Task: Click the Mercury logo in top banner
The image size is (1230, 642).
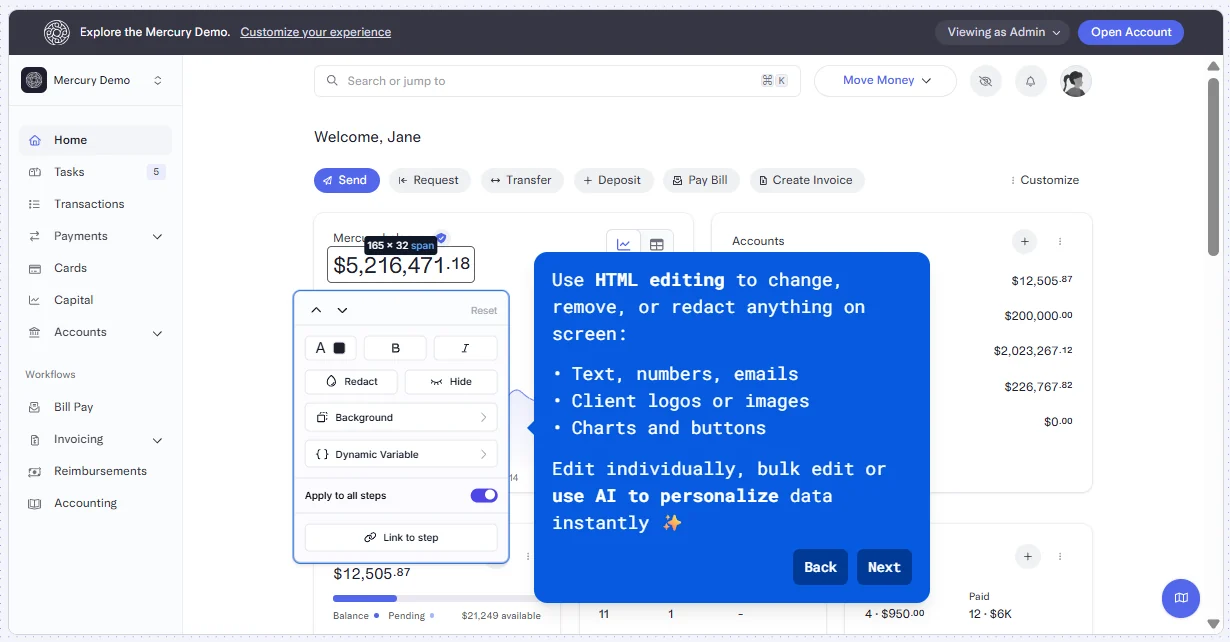Action: pyautogui.click(x=56, y=32)
